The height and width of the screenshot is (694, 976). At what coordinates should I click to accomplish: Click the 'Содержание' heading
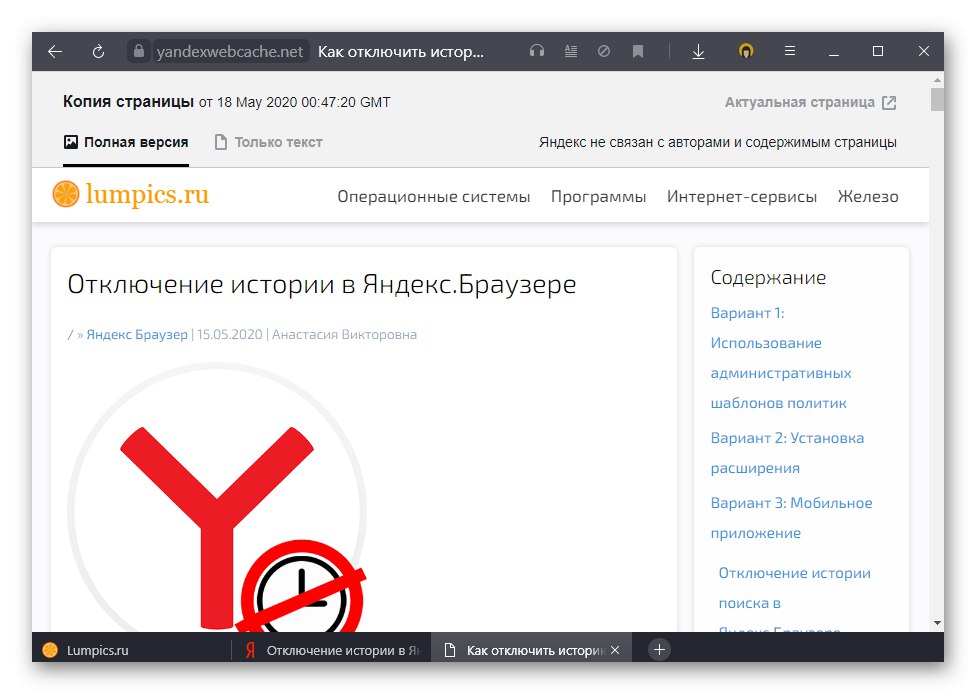click(768, 278)
